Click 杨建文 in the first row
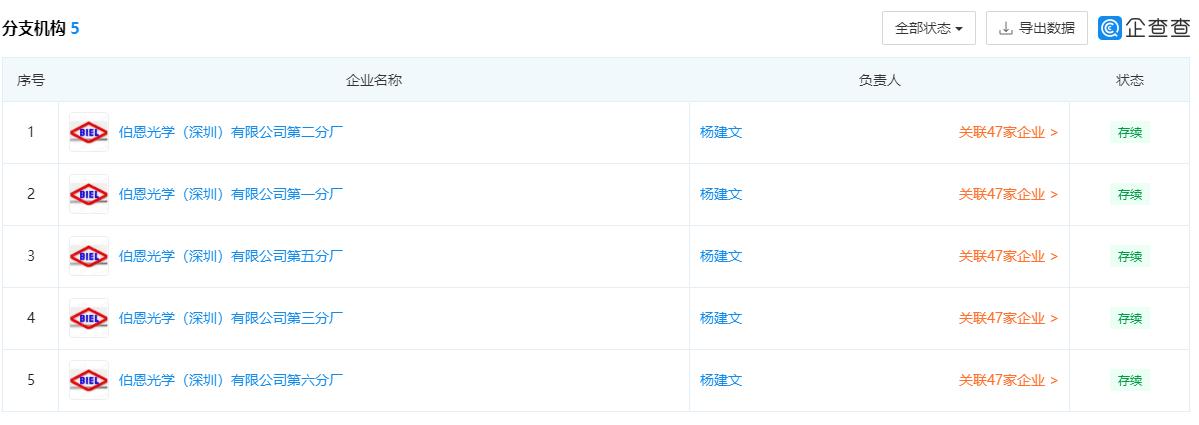 tap(720, 132)
